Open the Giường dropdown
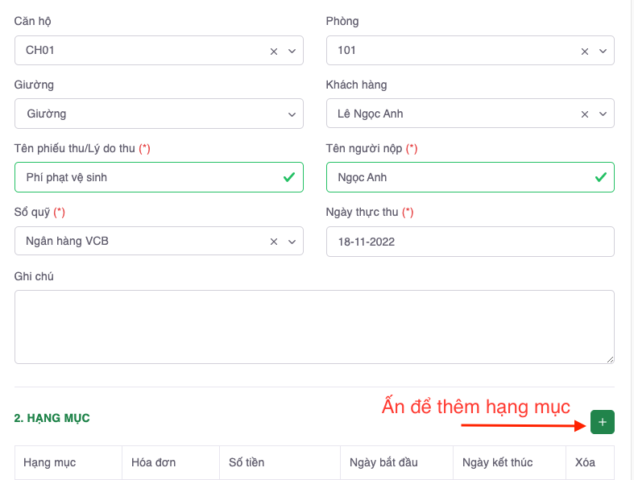 [159, 114]
